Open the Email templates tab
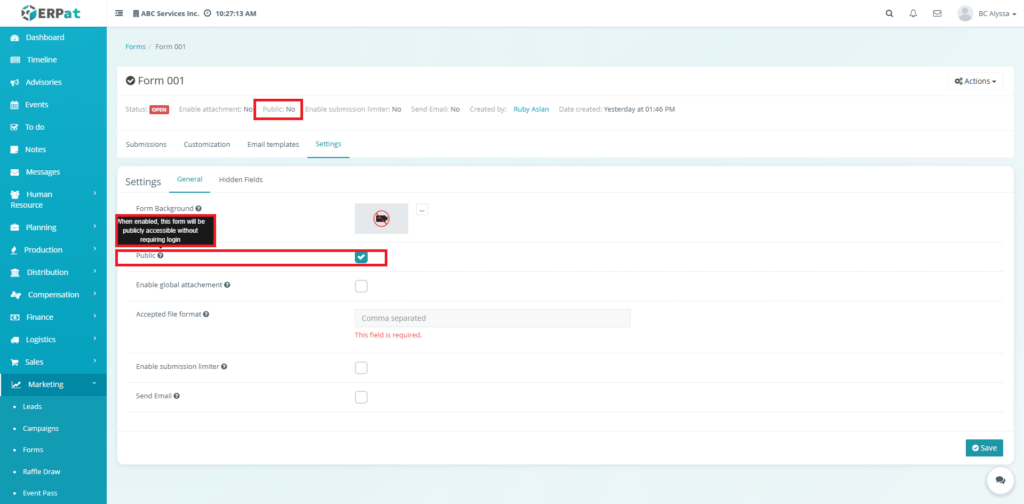Image resolution: width=1024 pixels, height=504 pixels. click(x=273, y=144)
